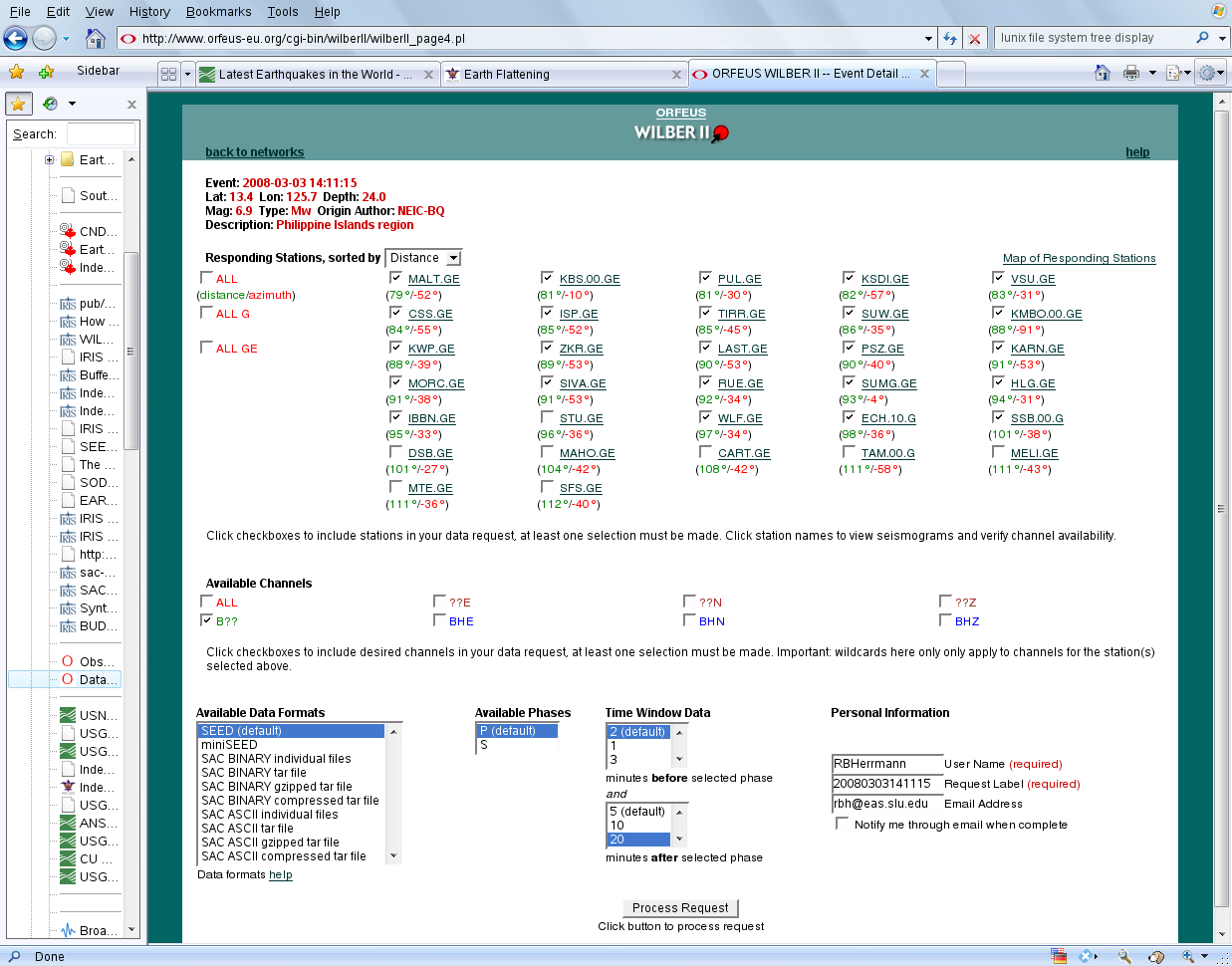Click the magnifier icon in the search box

click(1203, 38)
